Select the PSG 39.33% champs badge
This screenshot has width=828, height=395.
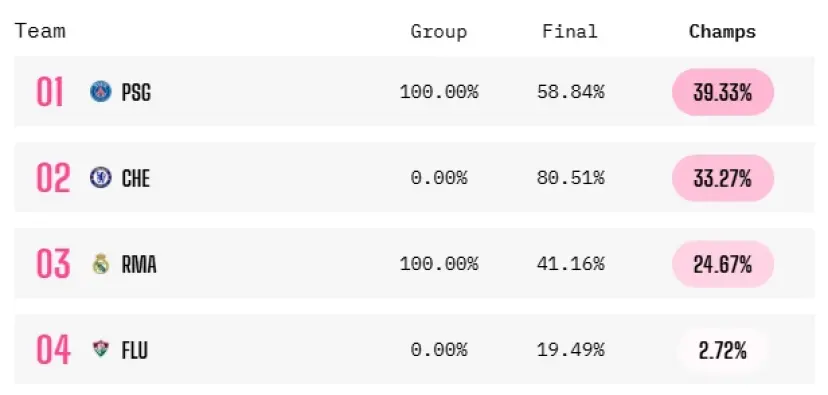723,92
